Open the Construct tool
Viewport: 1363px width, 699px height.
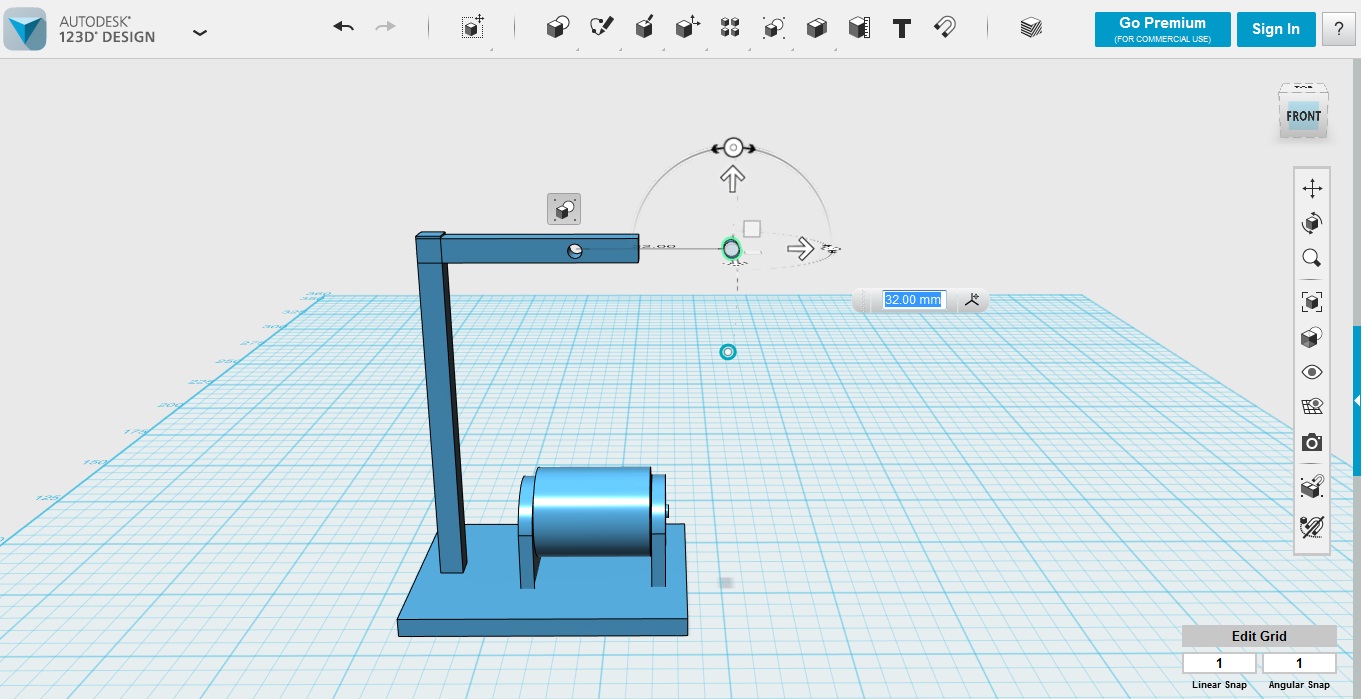pos(645,27)
